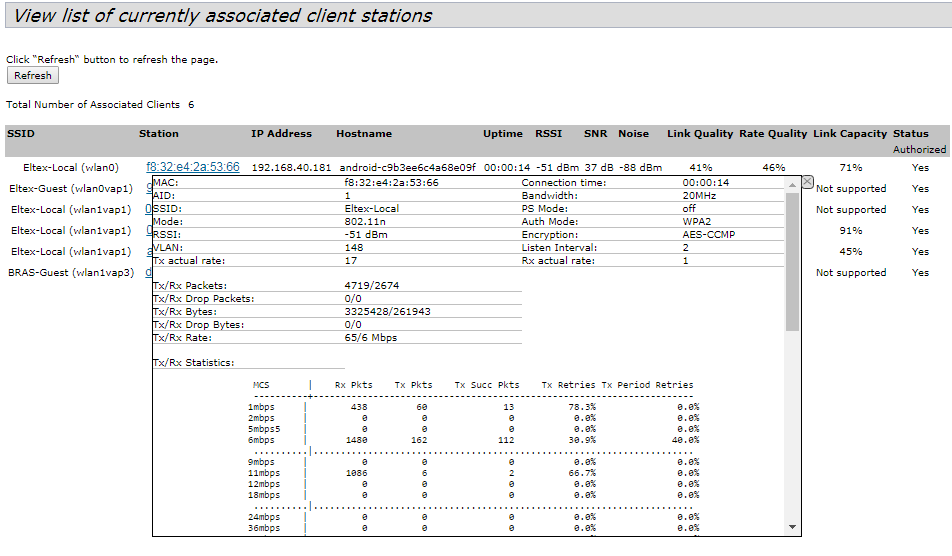This screenshot has width=952, height=556.
Task: Select the Link Quality column header
Action: [x=700, y=134]
